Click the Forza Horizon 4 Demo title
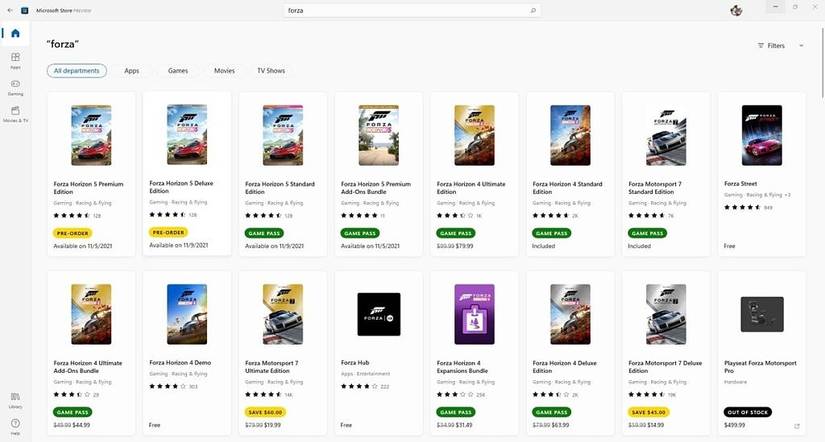 180,363
